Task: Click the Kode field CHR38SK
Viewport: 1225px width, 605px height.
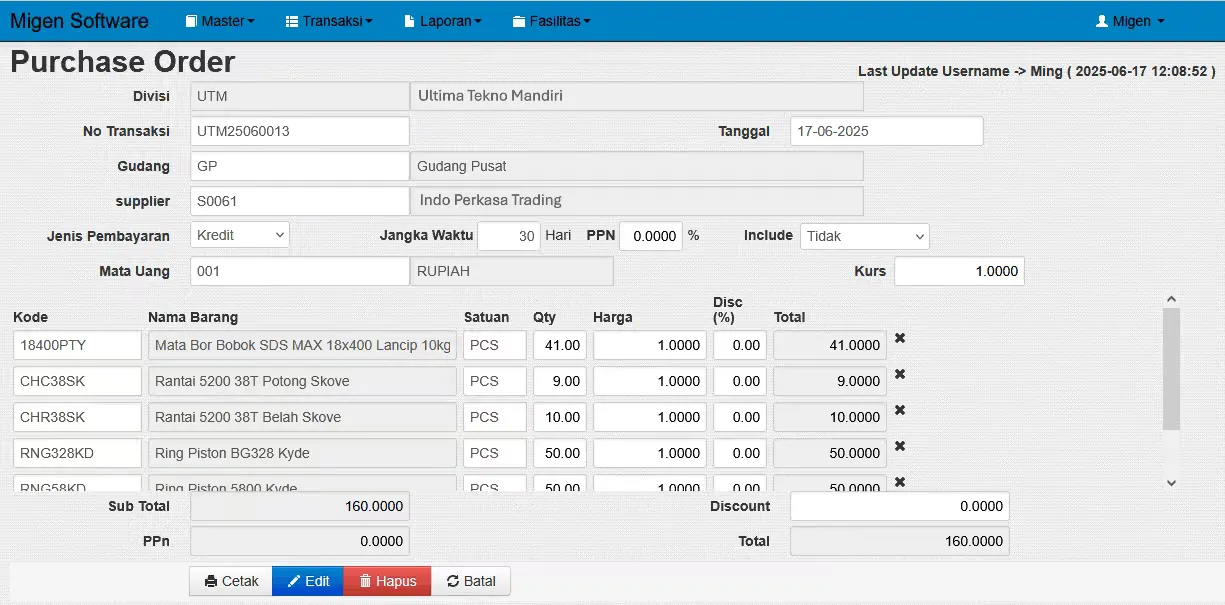Action: click(x=78, y=417)
